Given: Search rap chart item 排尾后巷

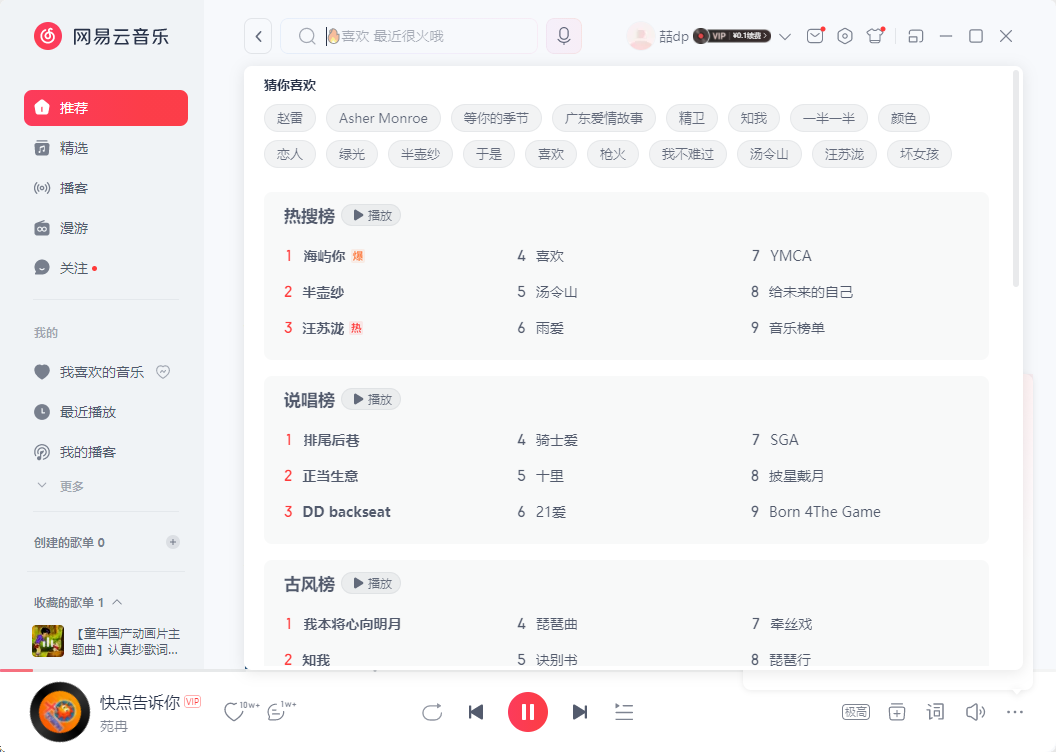Looking at the screenshot, I should (x=331, y=440).
